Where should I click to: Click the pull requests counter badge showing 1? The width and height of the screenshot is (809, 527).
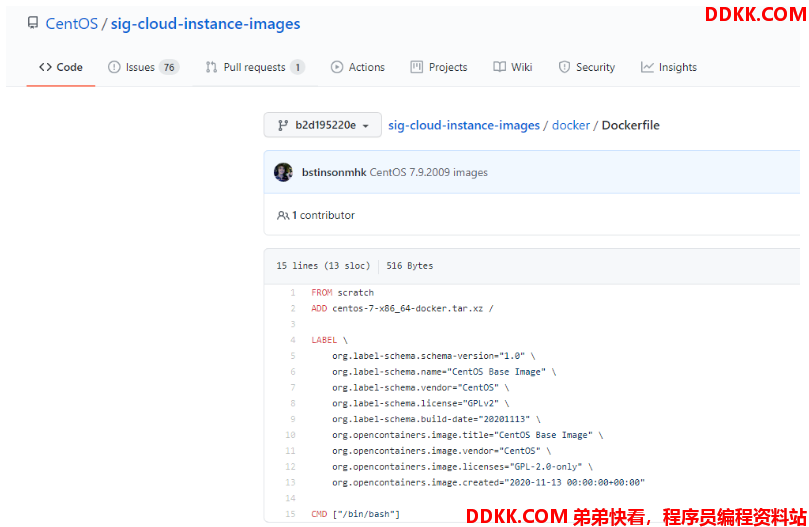[297, 67]
